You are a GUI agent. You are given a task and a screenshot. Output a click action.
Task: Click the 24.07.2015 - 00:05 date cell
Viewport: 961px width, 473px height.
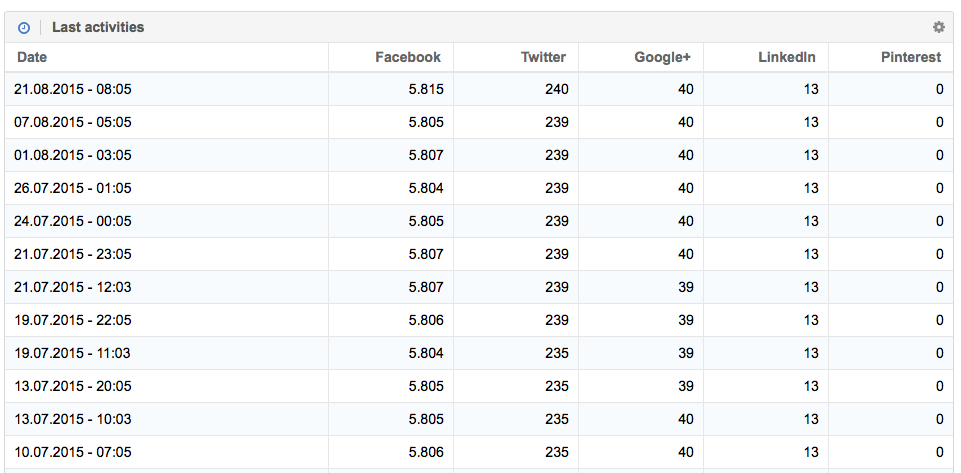point(73,221)
